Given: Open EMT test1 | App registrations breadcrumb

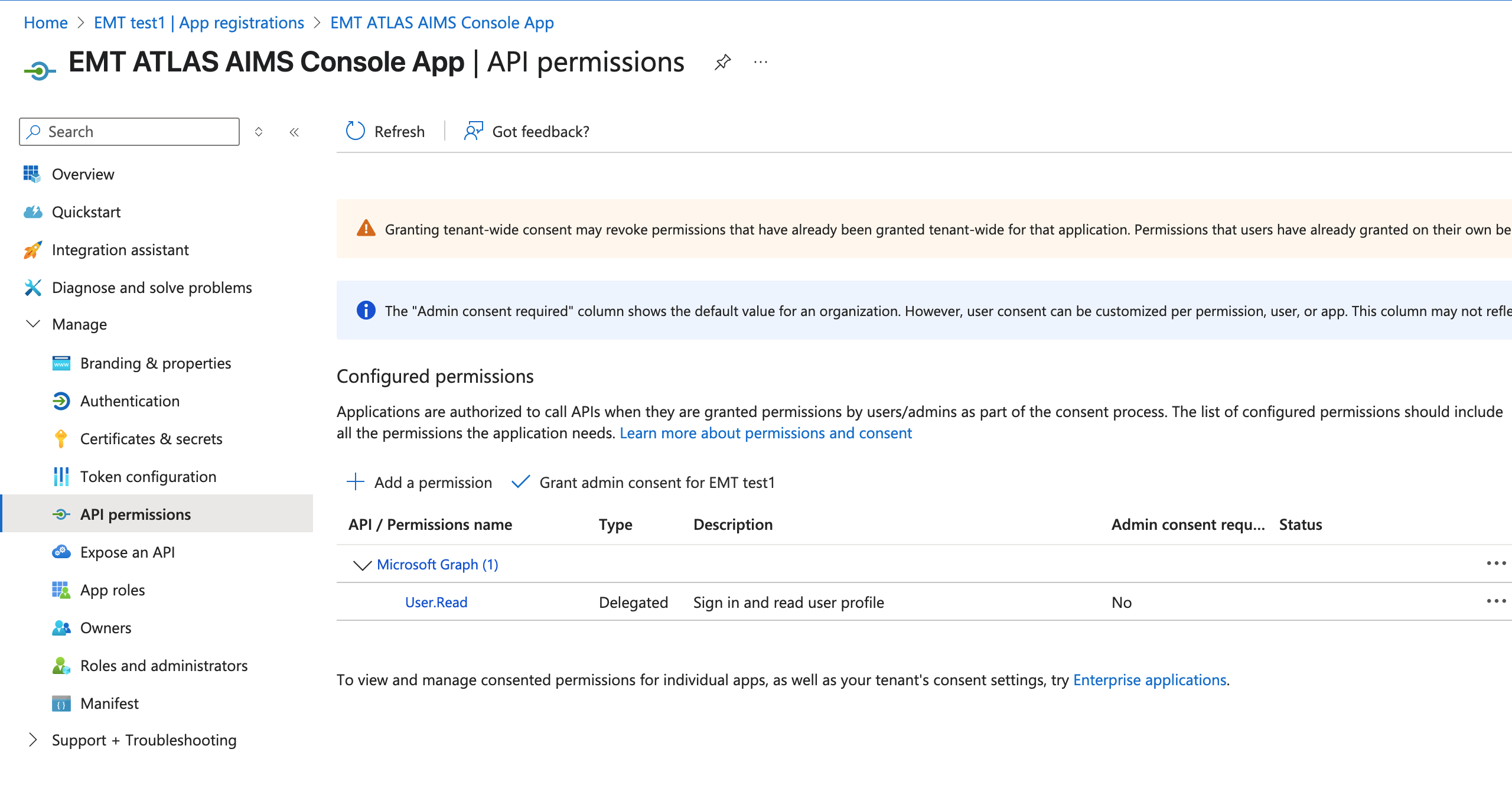Looking at the screenshot, I should [x=199, y=22].
